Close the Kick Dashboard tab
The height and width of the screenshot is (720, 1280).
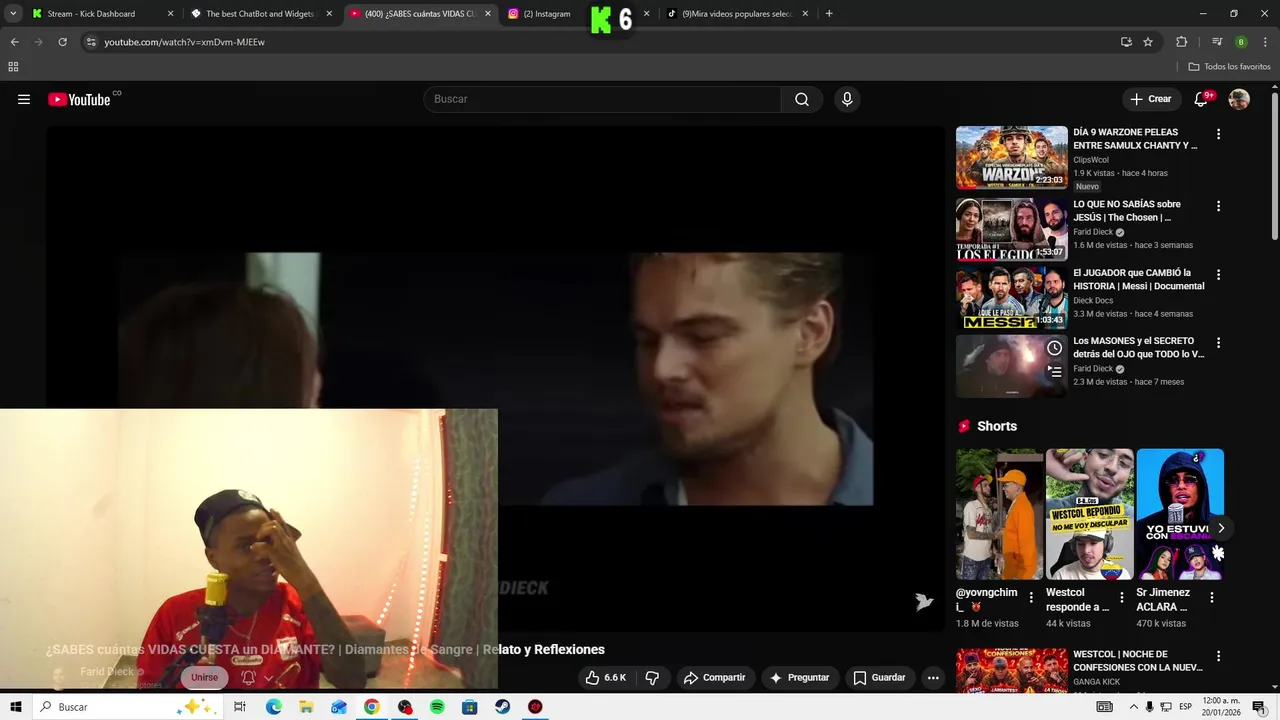coord(170,14)
